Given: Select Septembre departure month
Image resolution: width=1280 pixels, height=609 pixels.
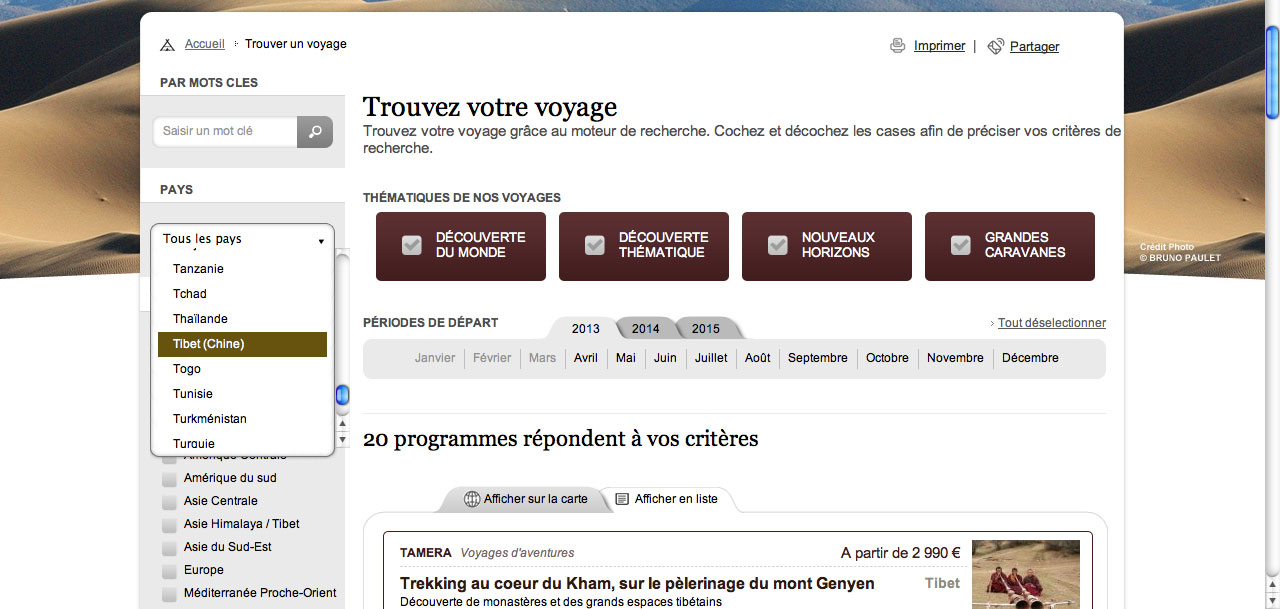Looking at the screenshot, I should 818,358.
